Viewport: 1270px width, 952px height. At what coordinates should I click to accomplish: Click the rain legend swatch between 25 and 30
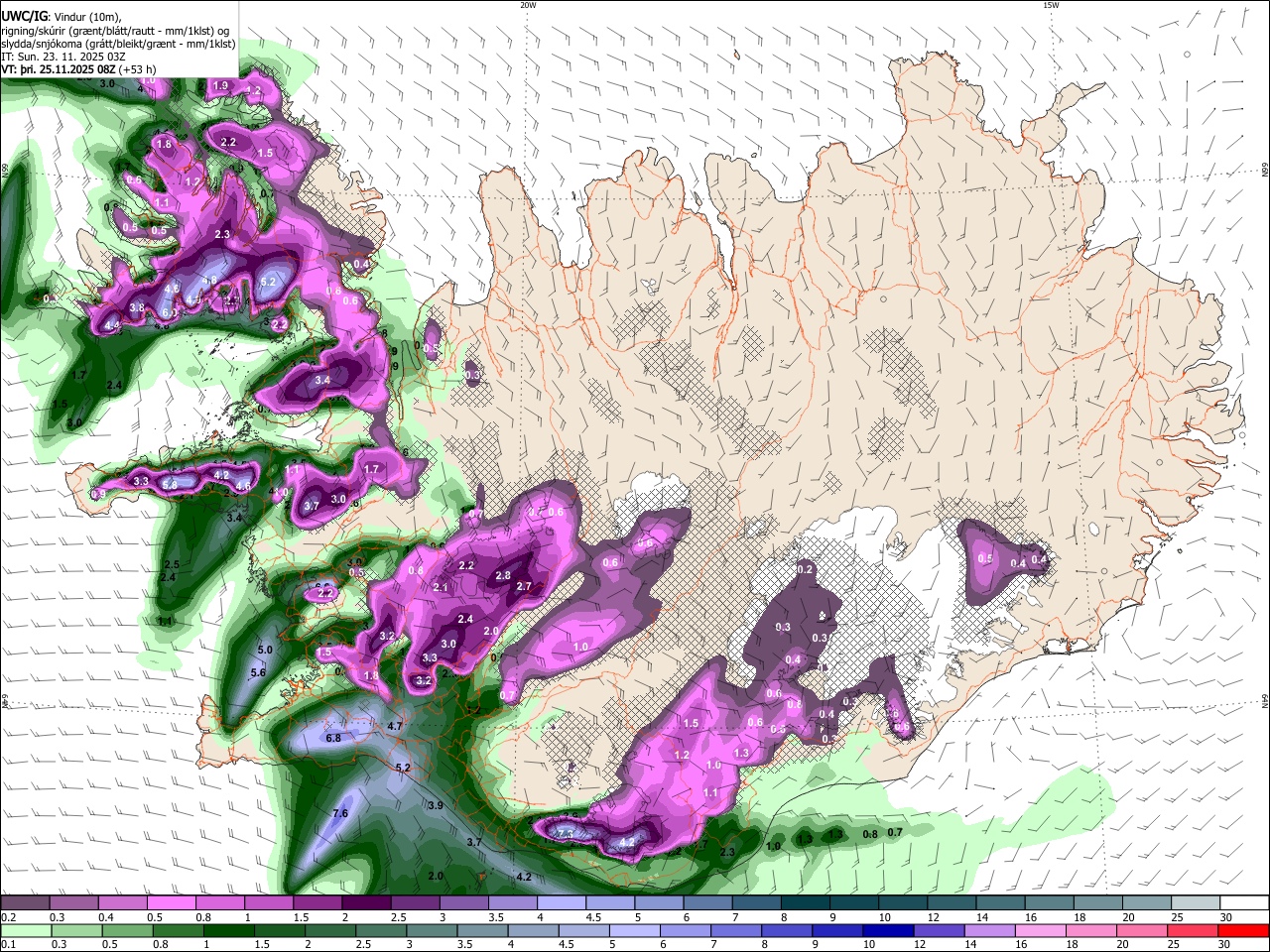(x=1191, y=930)
